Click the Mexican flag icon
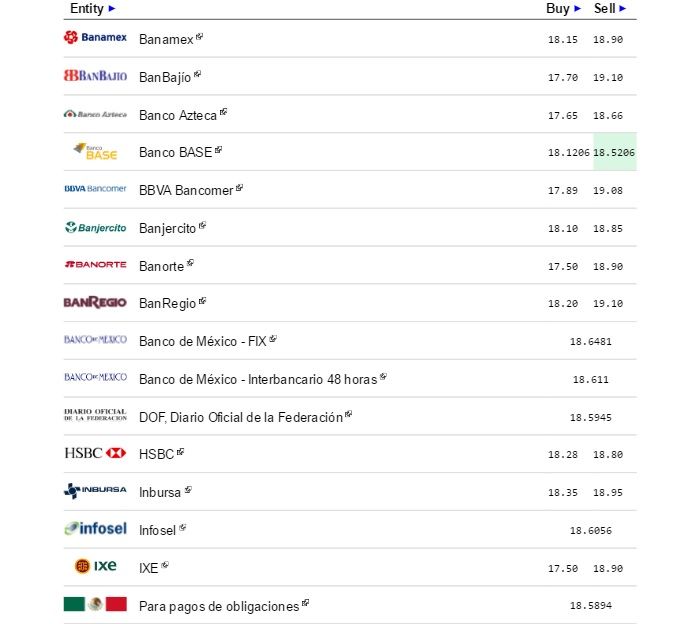The image size is (695, 624). click(x=95, y=604)
